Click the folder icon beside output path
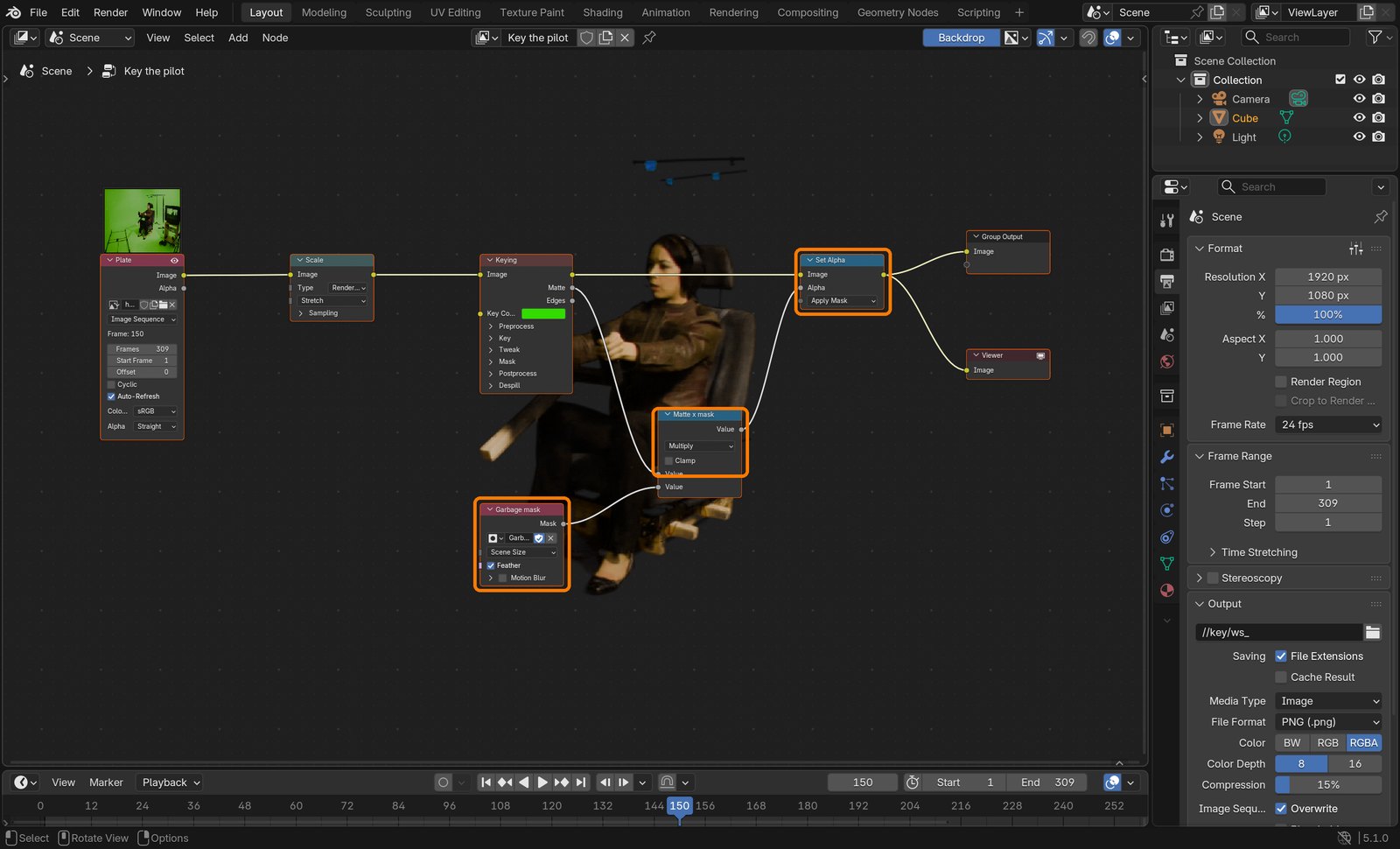This screenshot has height=849, width=1400. click(x=1373, y=632)
